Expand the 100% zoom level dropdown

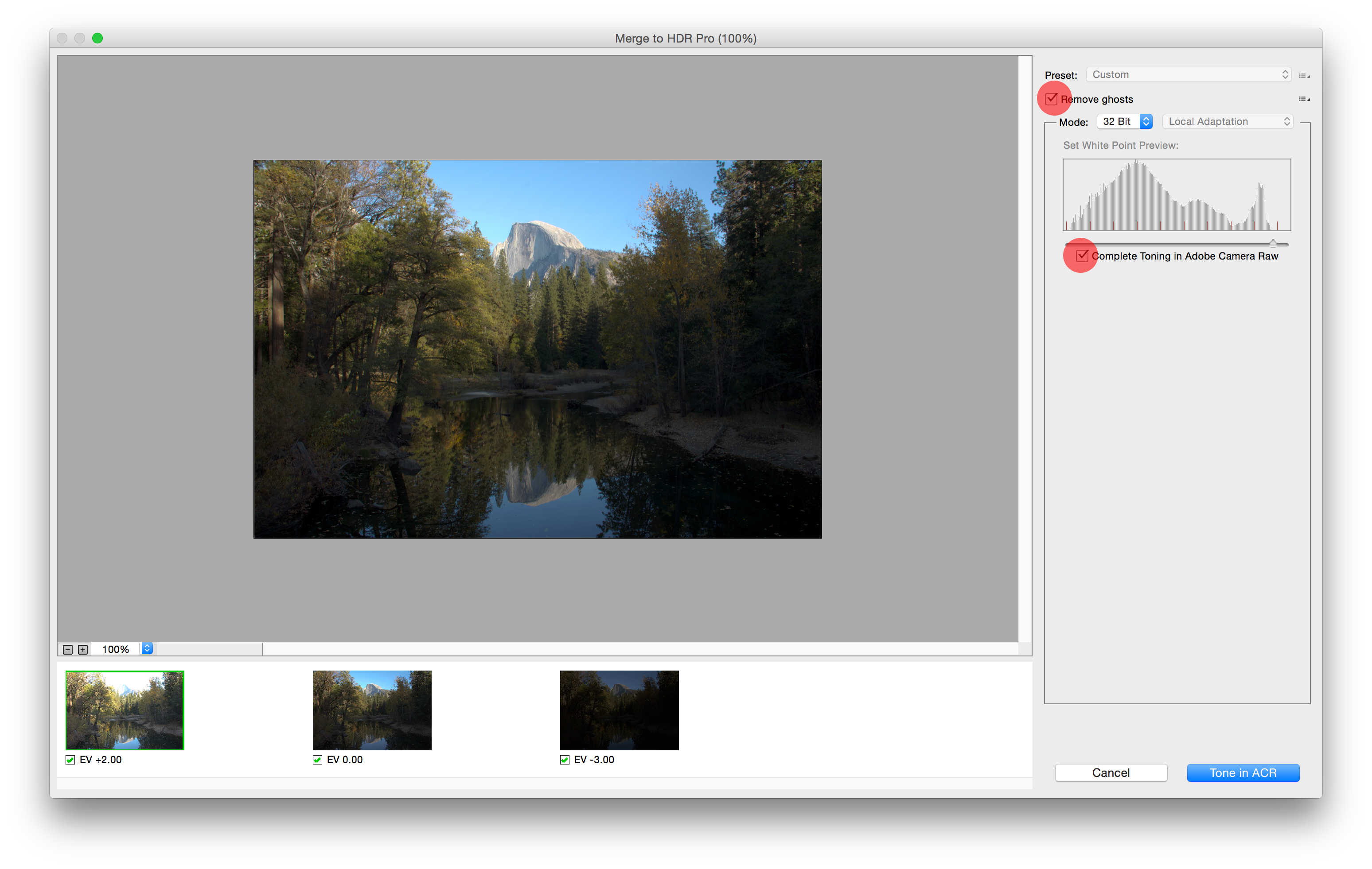coord(147,648)
